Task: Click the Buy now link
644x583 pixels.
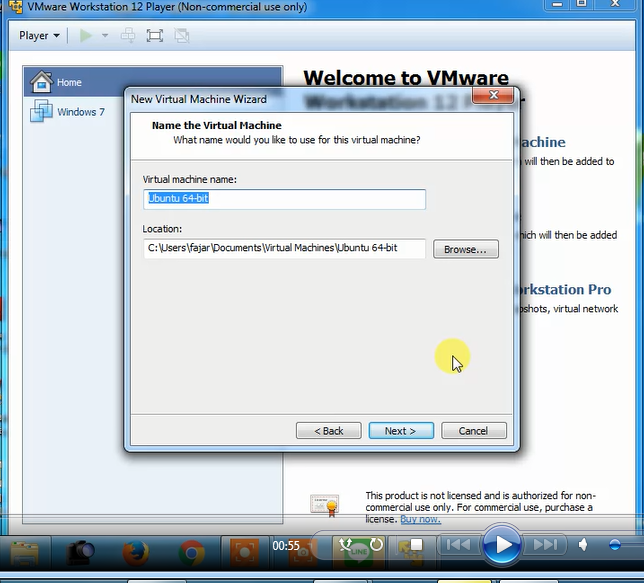Action: pos(421,519)
